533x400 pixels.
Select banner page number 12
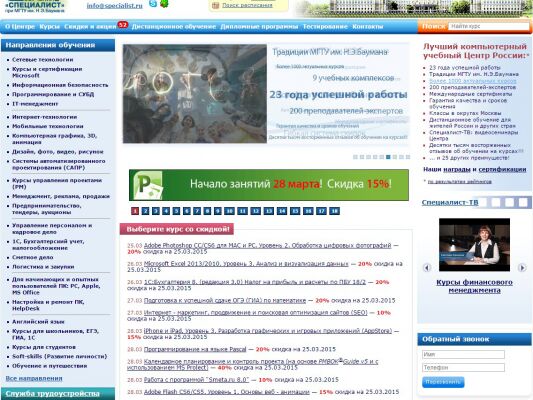pyautogui.click(x=256, y=211)
